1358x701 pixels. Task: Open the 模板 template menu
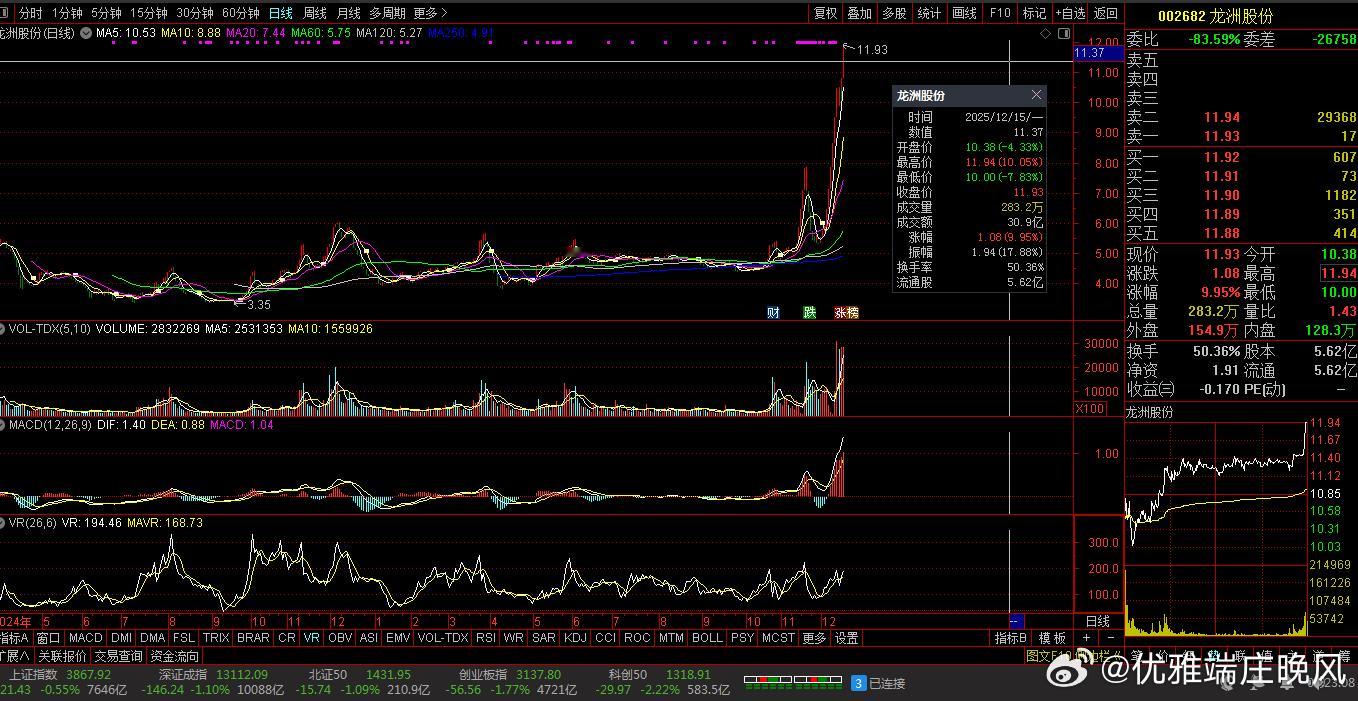point(1053,638)
